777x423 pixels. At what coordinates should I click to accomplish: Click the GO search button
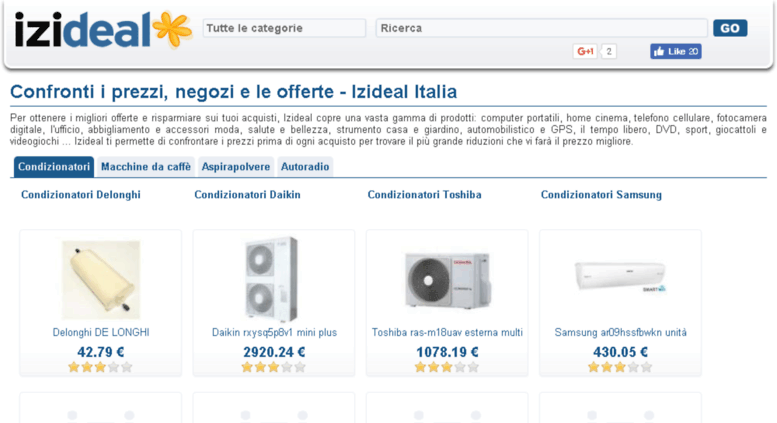click(730, 28)
